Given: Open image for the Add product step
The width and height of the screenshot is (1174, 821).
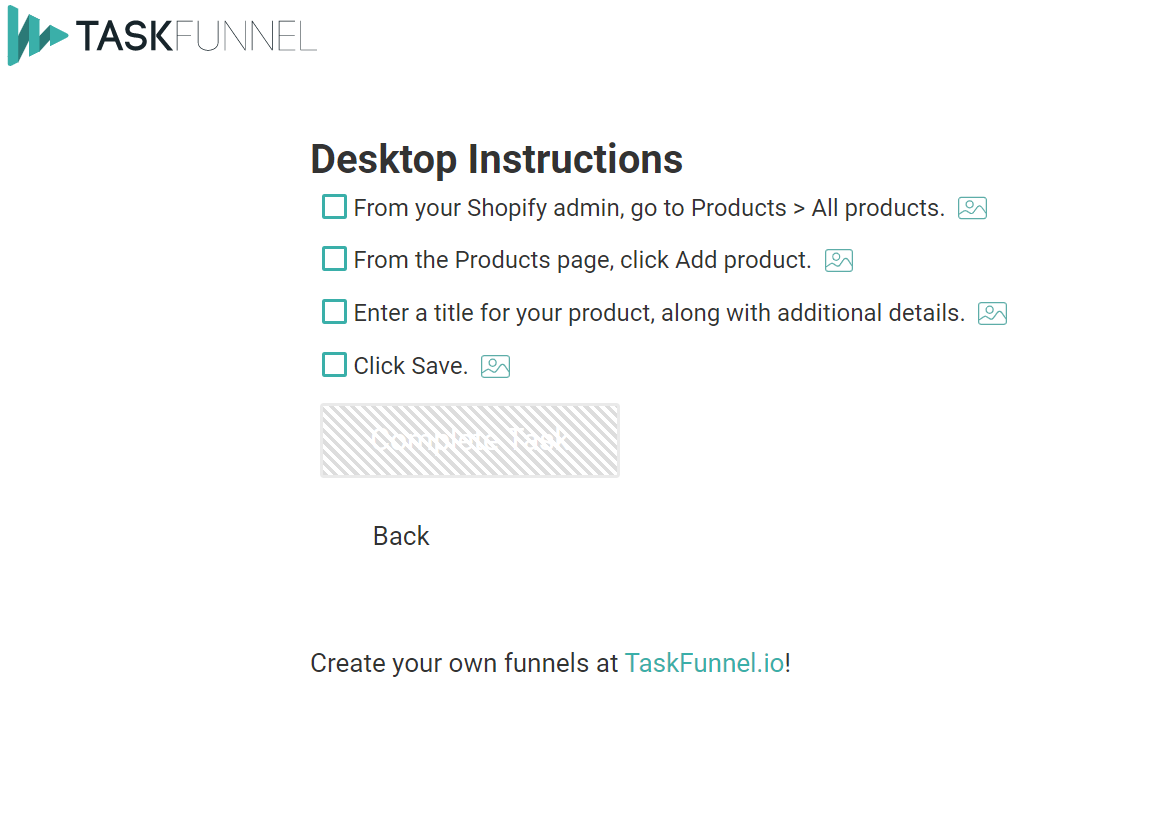Looking at the screenshot, I should [x=839, y=261].
